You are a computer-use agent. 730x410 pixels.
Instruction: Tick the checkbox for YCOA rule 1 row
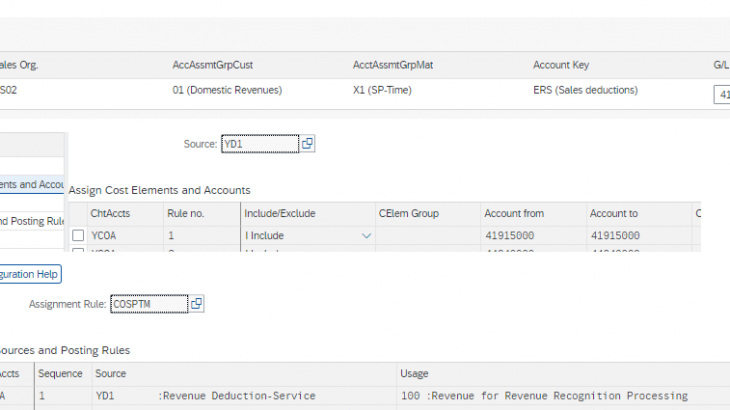coord(78,235)
